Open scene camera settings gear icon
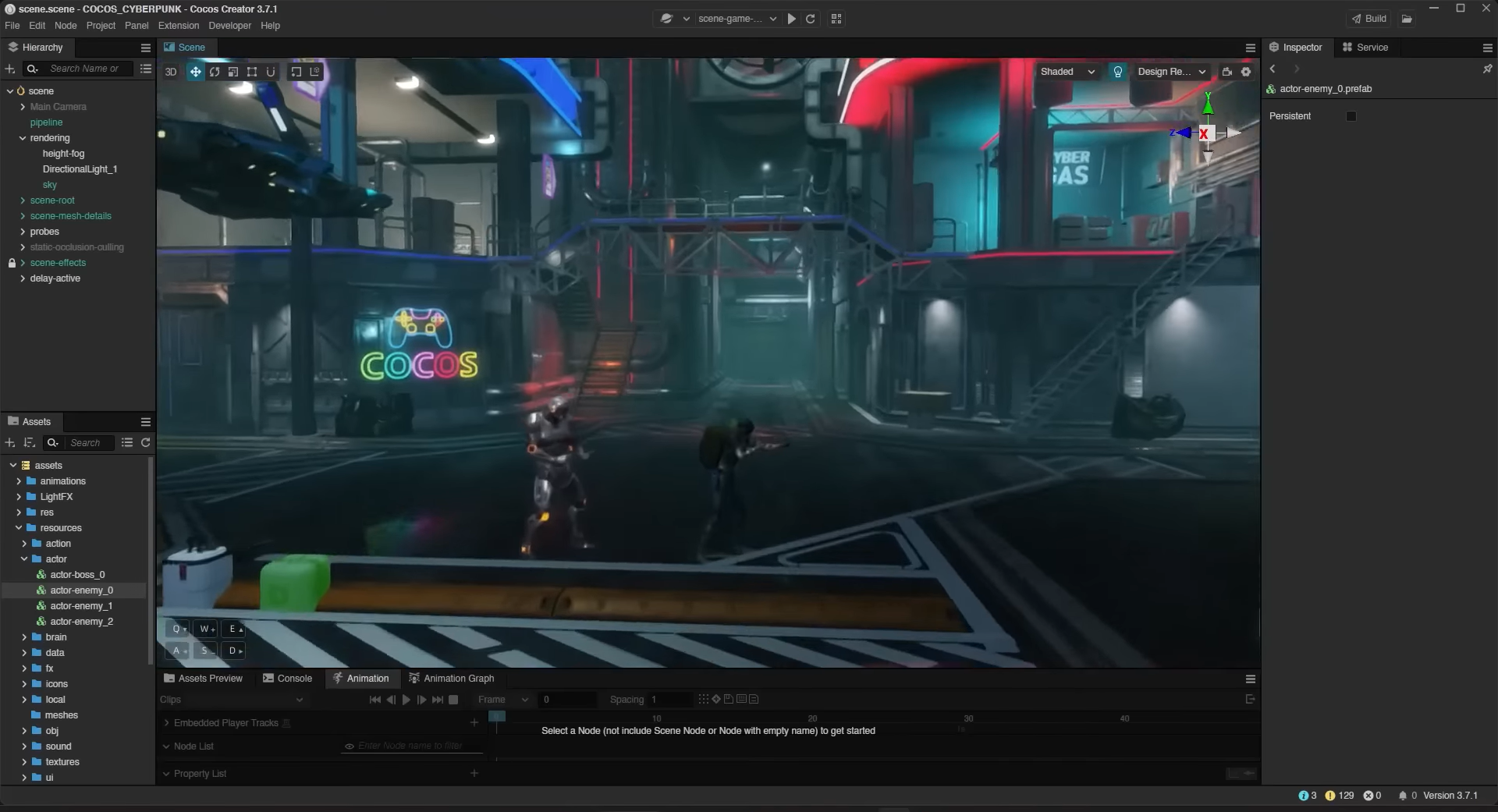This screenshot has width=1498, height=812. click(1246, 72)
